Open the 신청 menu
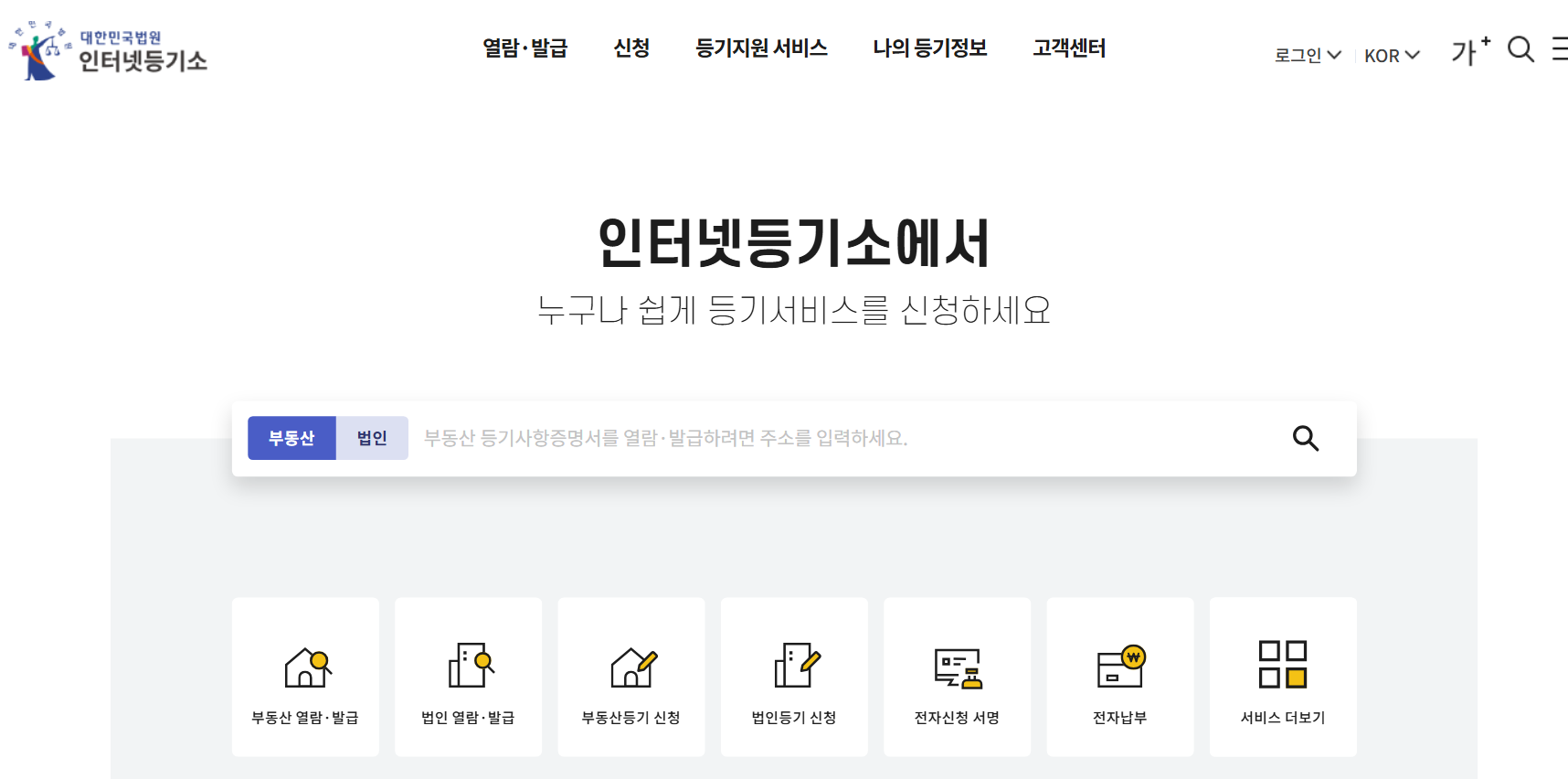 [x=631, y=48]
